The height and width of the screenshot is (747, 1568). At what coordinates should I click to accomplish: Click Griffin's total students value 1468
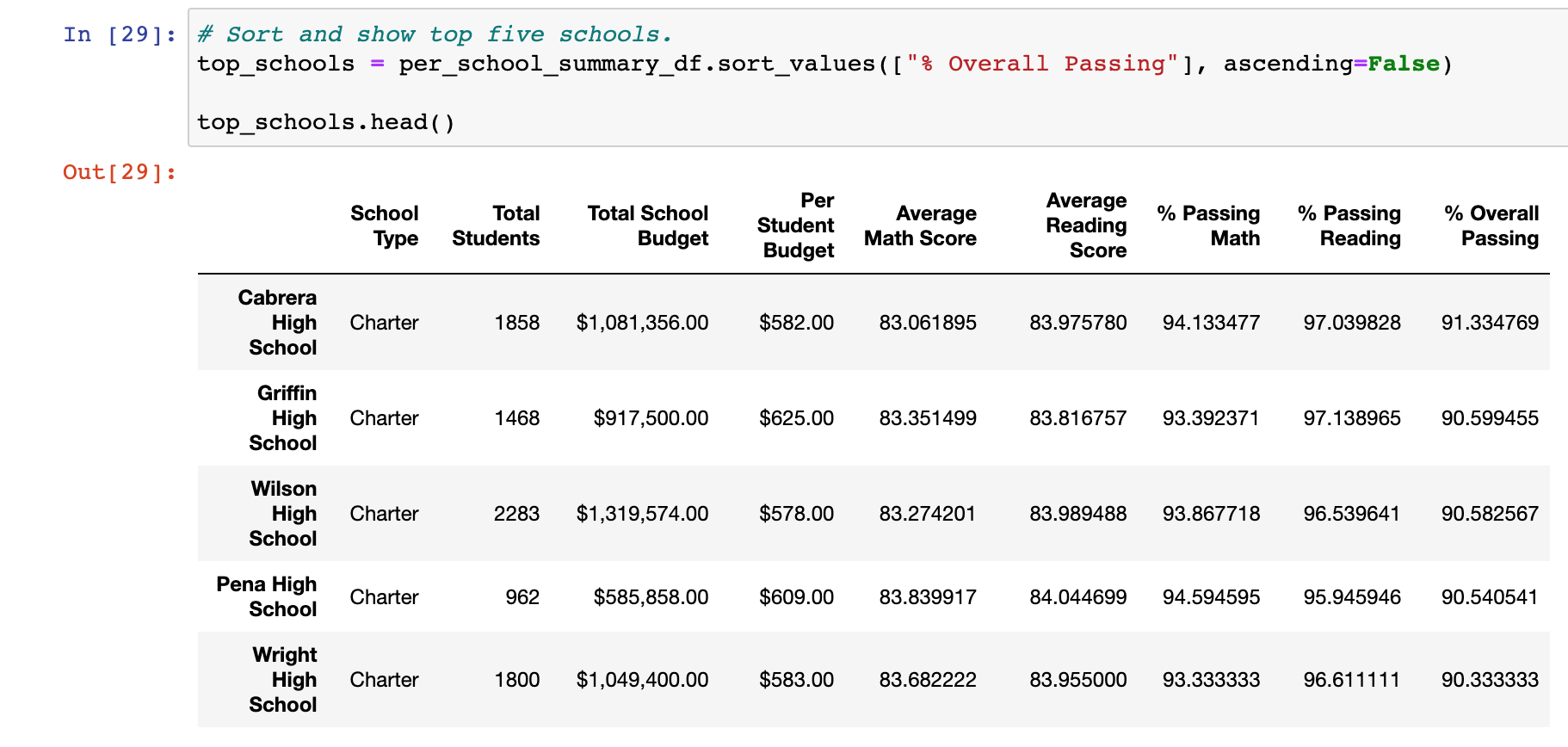516,418
